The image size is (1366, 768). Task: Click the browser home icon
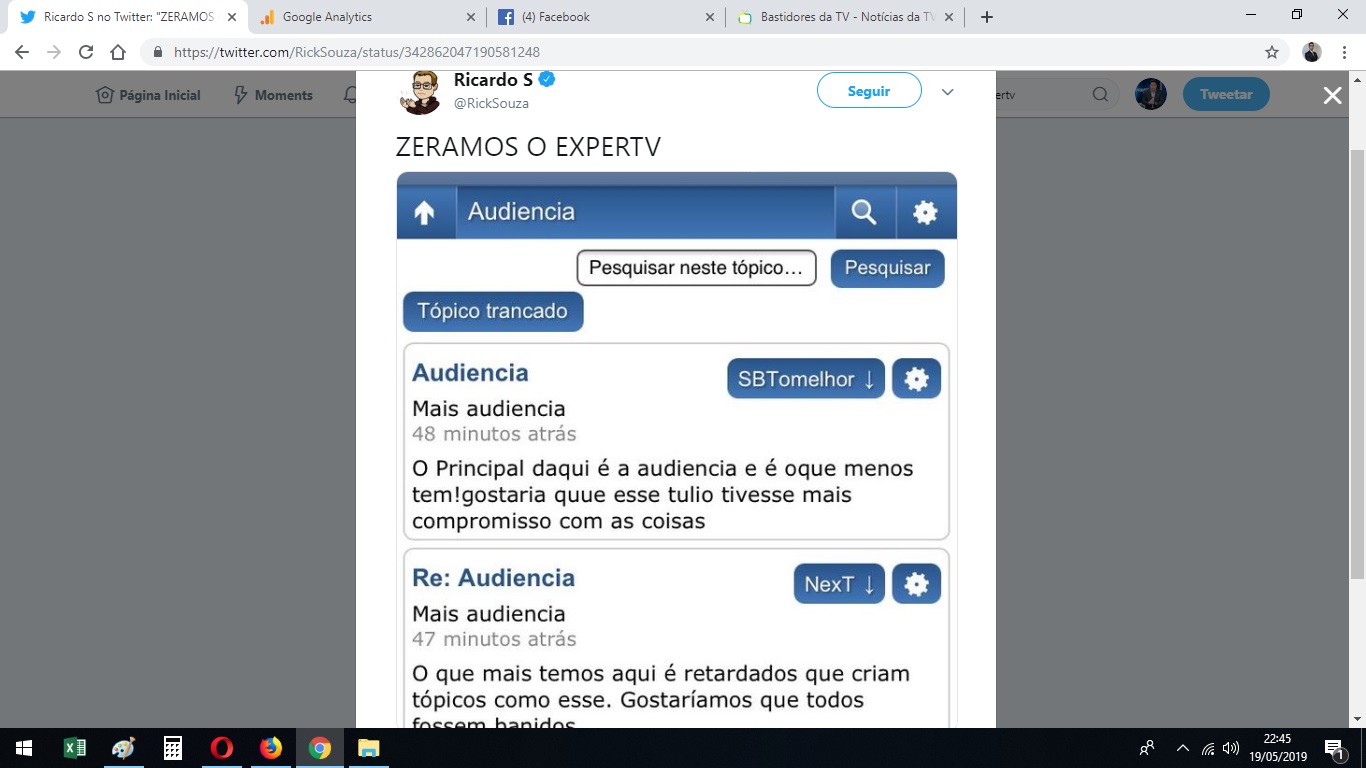(x=118, y=53)
